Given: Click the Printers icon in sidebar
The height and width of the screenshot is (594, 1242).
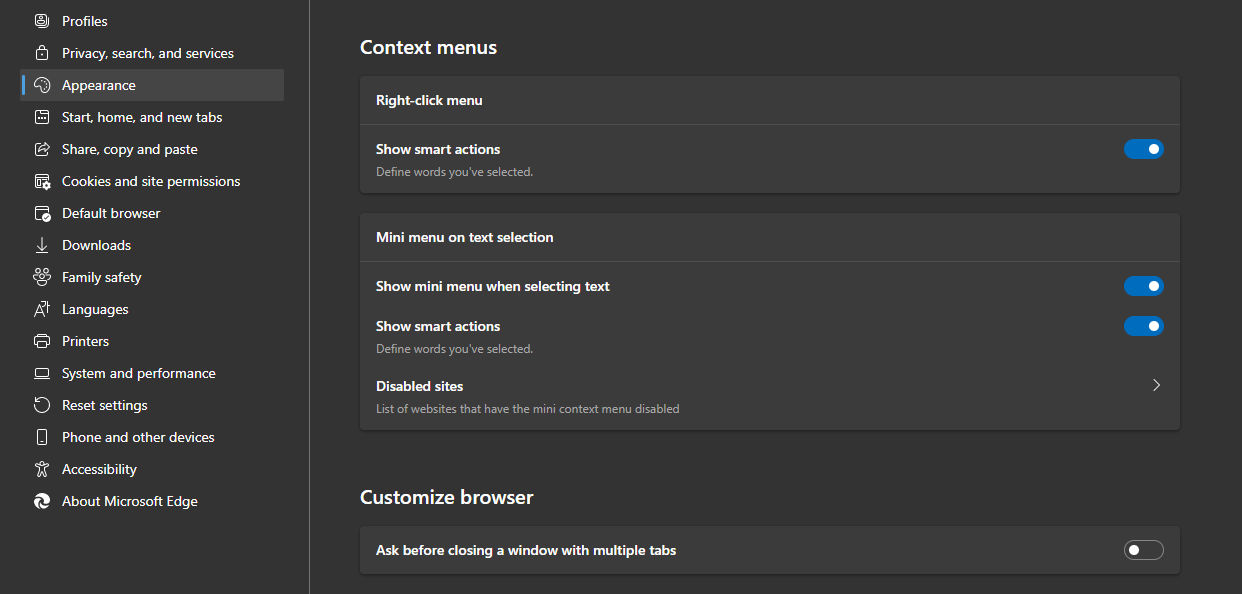Looking at the screenshot, I should click(x=42, y=341).
